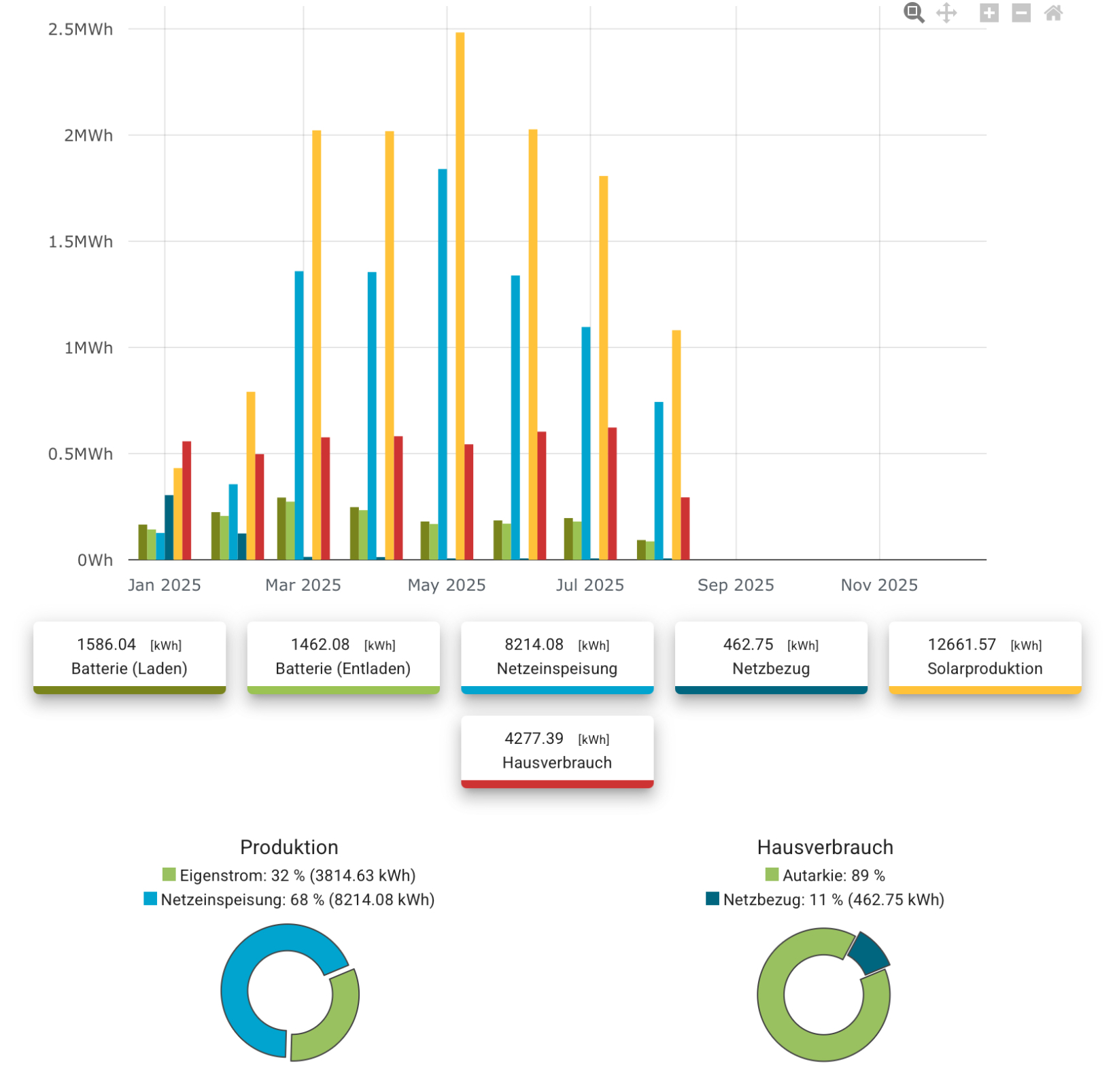
Task: Select the dark teal grid bar for January 2025
Action: 169,528
